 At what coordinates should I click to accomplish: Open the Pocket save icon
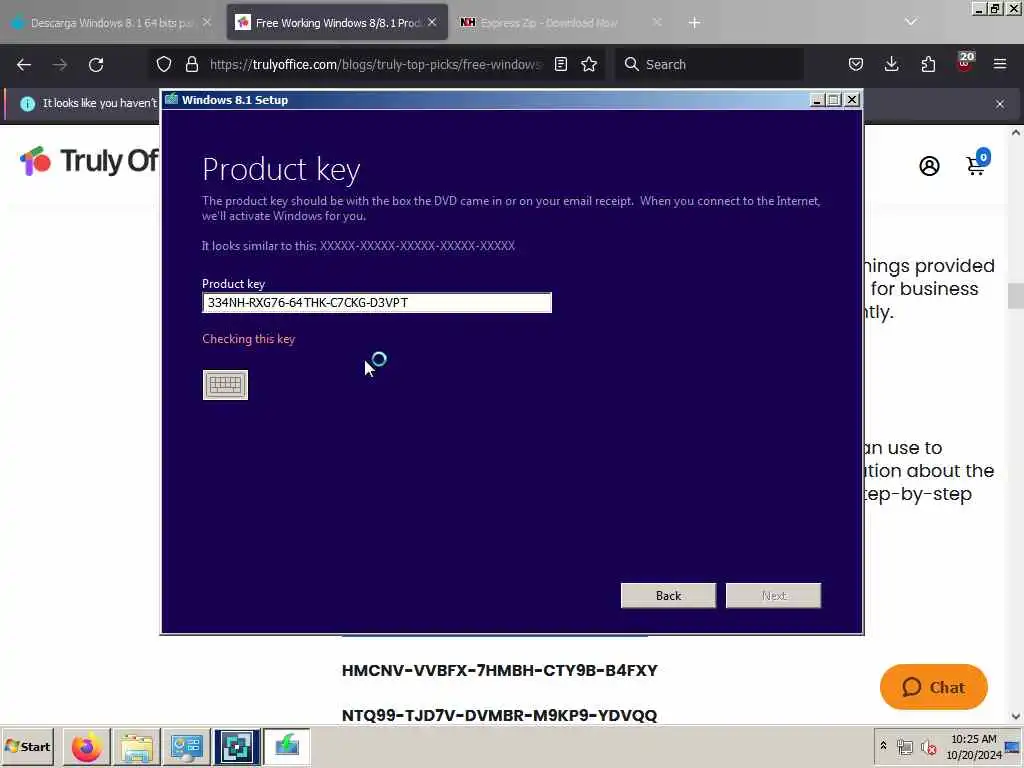[x=856, y=64]
